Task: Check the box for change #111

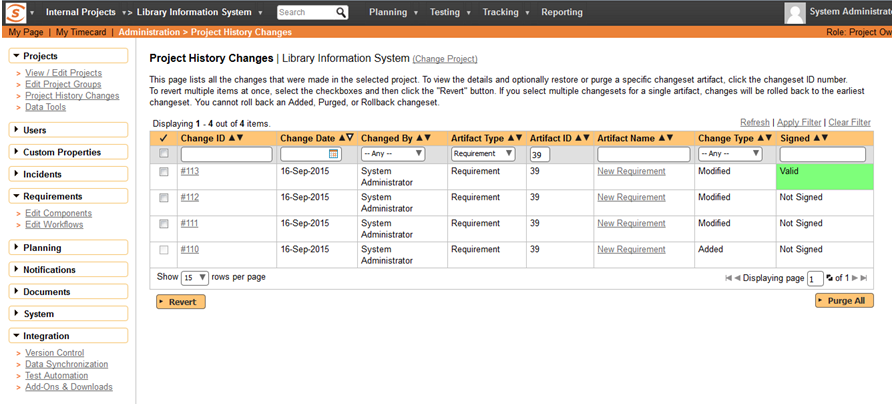Action: [164, 223]
